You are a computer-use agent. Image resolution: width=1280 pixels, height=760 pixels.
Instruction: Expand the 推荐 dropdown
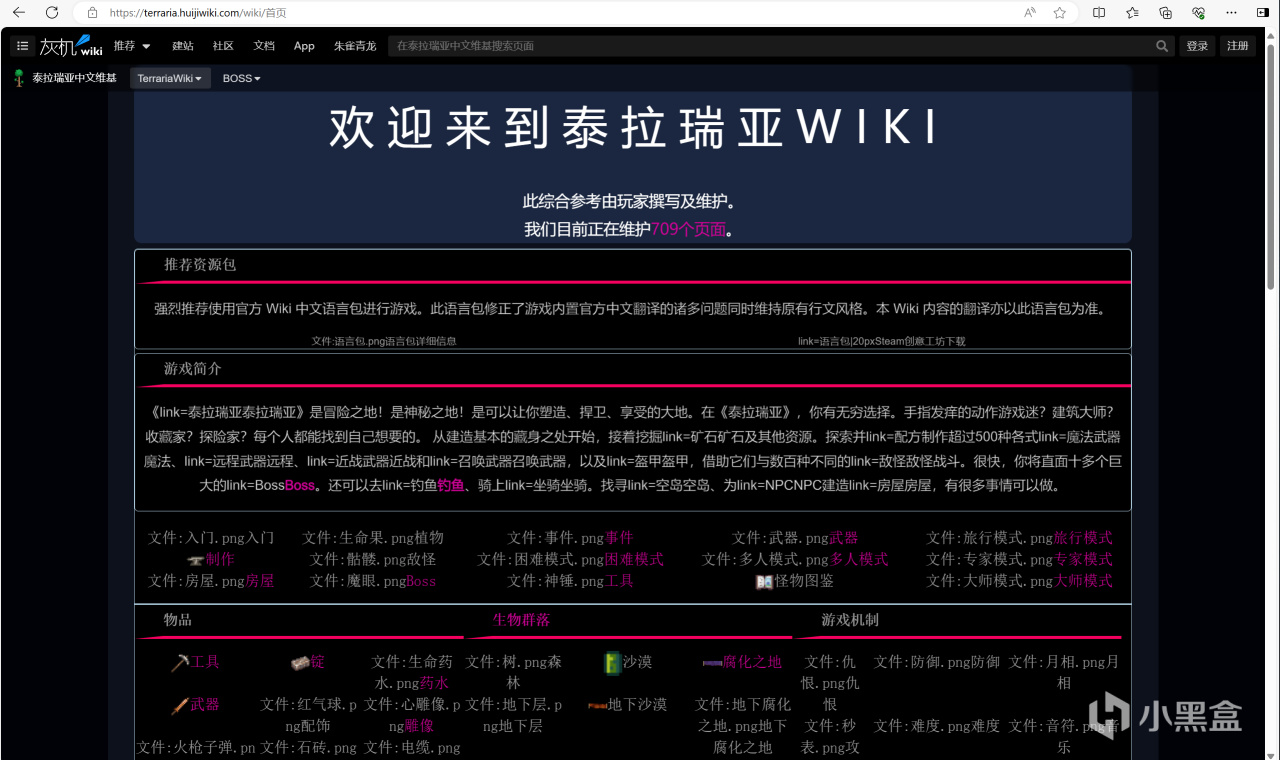point(132,46)
